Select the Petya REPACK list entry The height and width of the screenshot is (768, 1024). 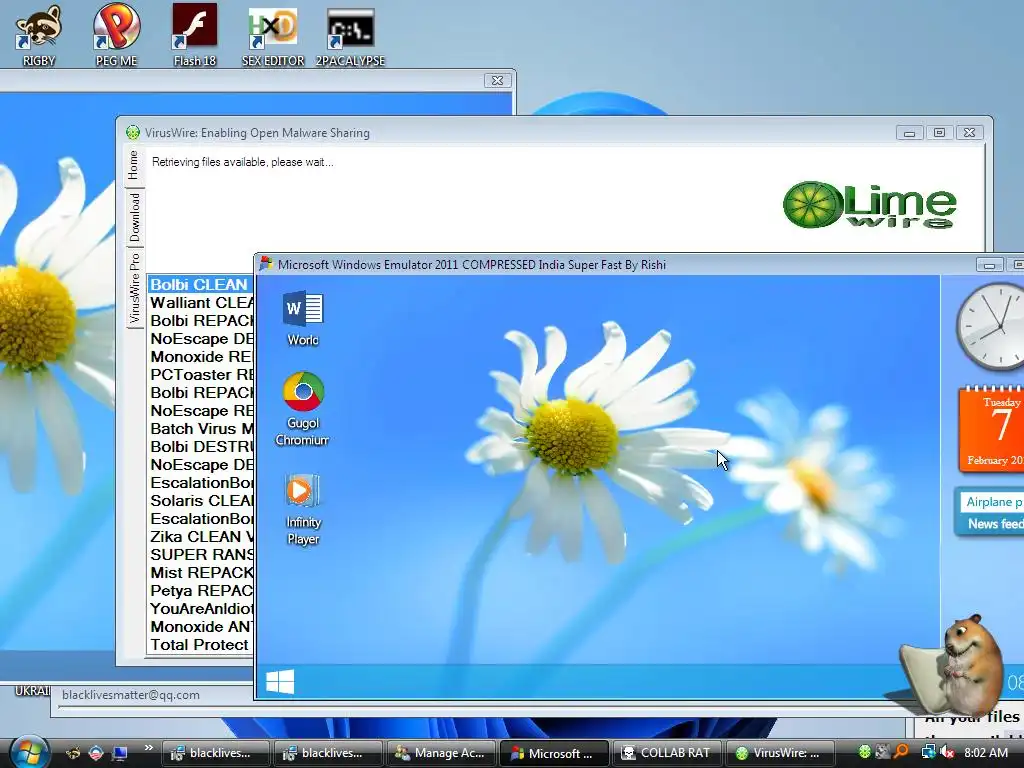click(x=201, y=590)
